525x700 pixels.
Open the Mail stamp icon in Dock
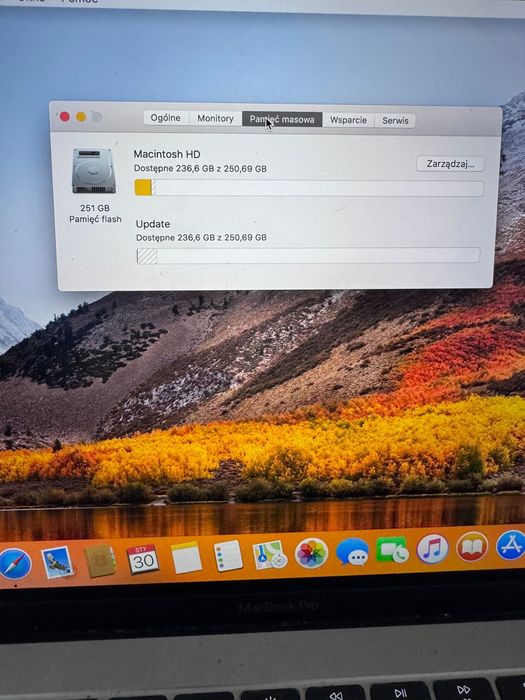coord(57,562)
